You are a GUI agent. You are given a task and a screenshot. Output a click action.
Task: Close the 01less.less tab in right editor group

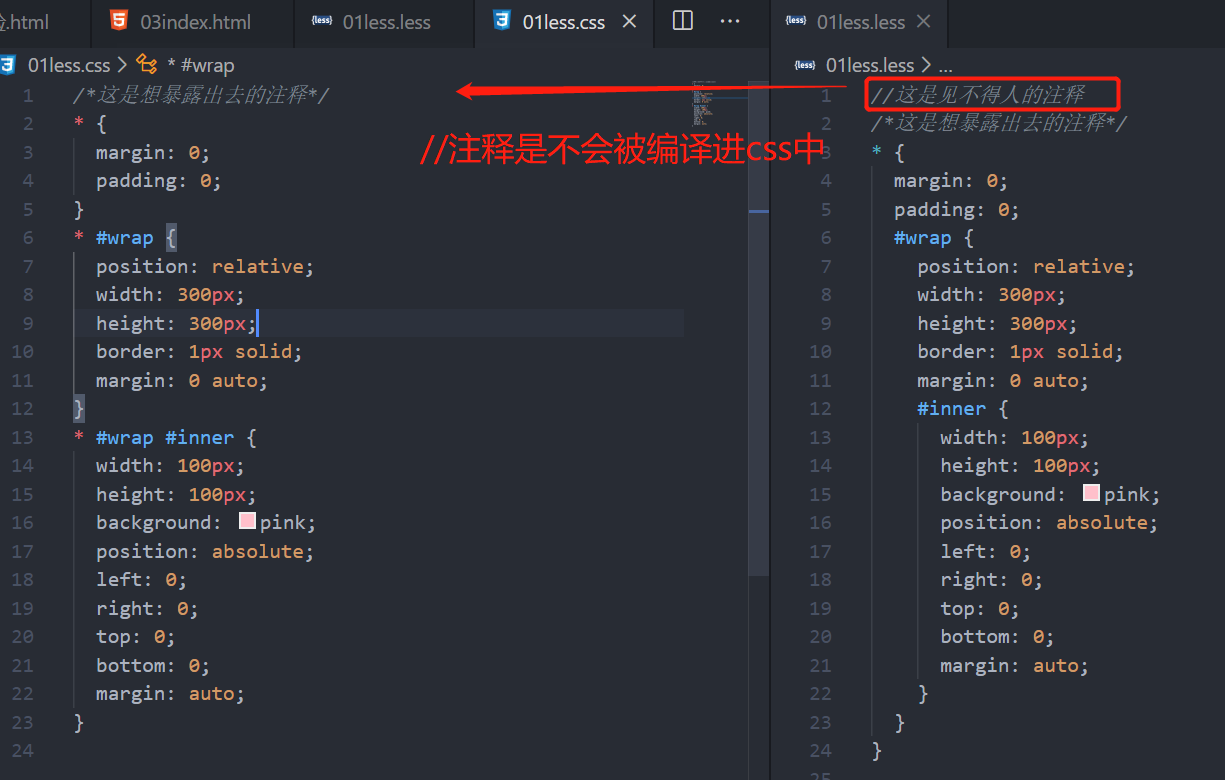click(x=923, y=21)
